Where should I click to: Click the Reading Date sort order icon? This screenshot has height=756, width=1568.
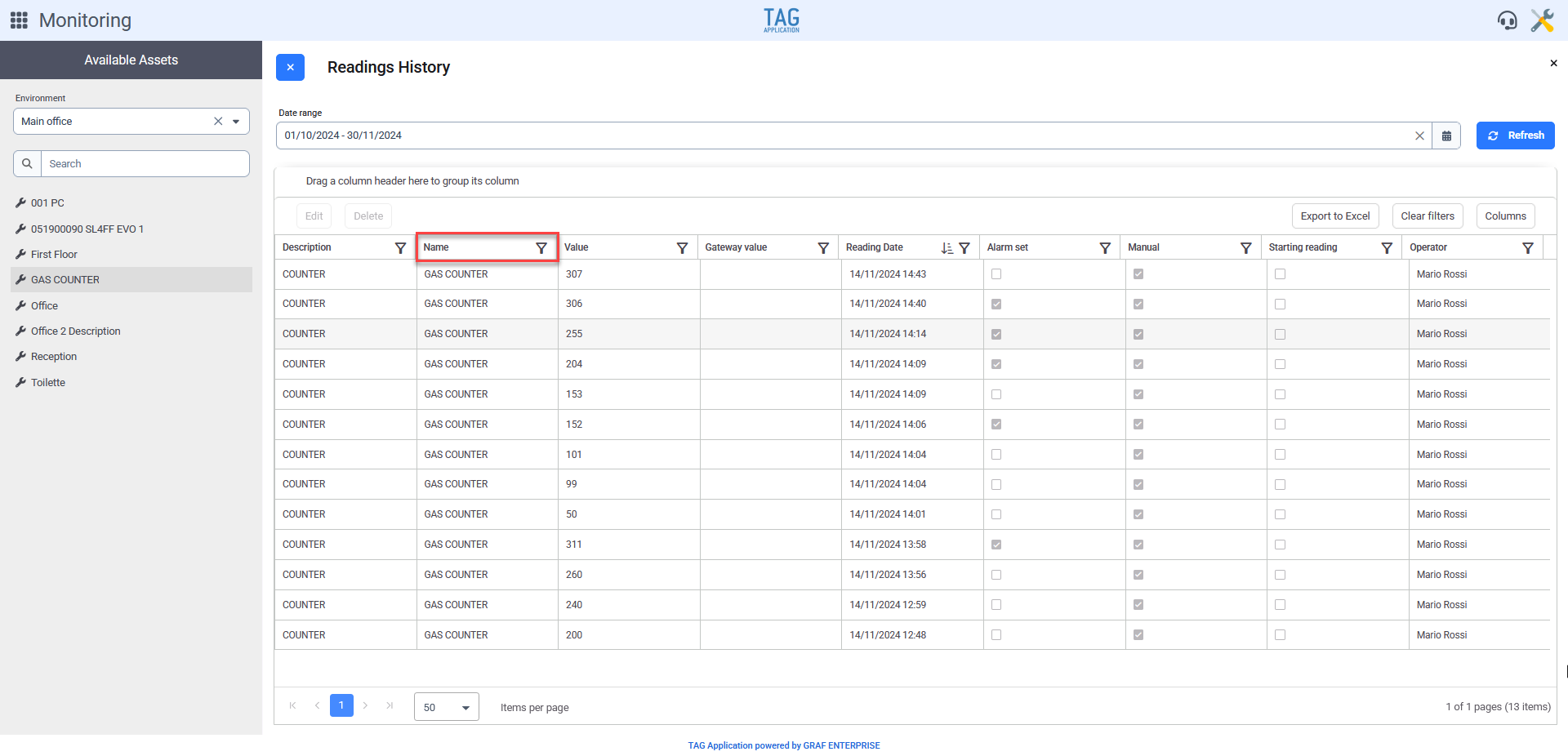(x=947, y=247)
